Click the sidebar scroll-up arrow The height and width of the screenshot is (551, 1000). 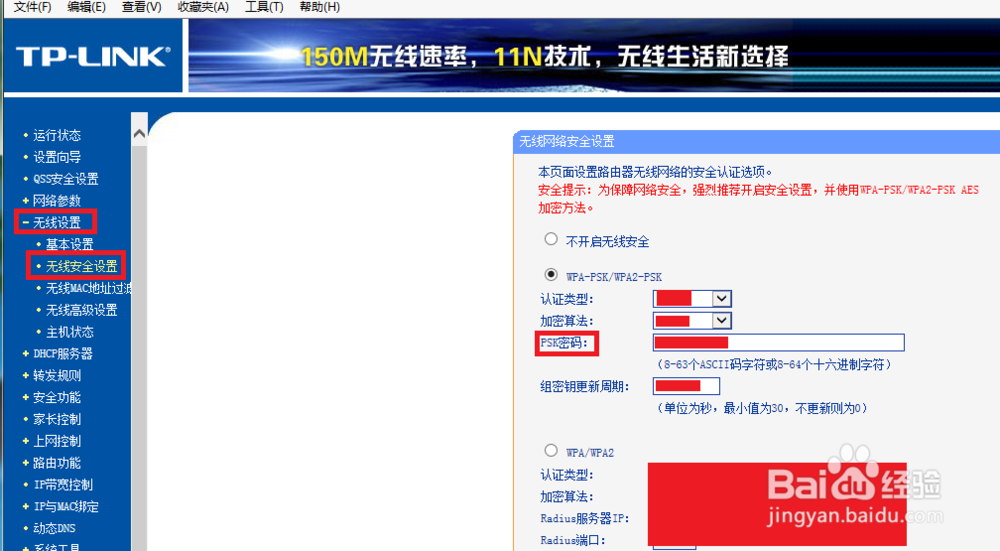coord(139,133)
